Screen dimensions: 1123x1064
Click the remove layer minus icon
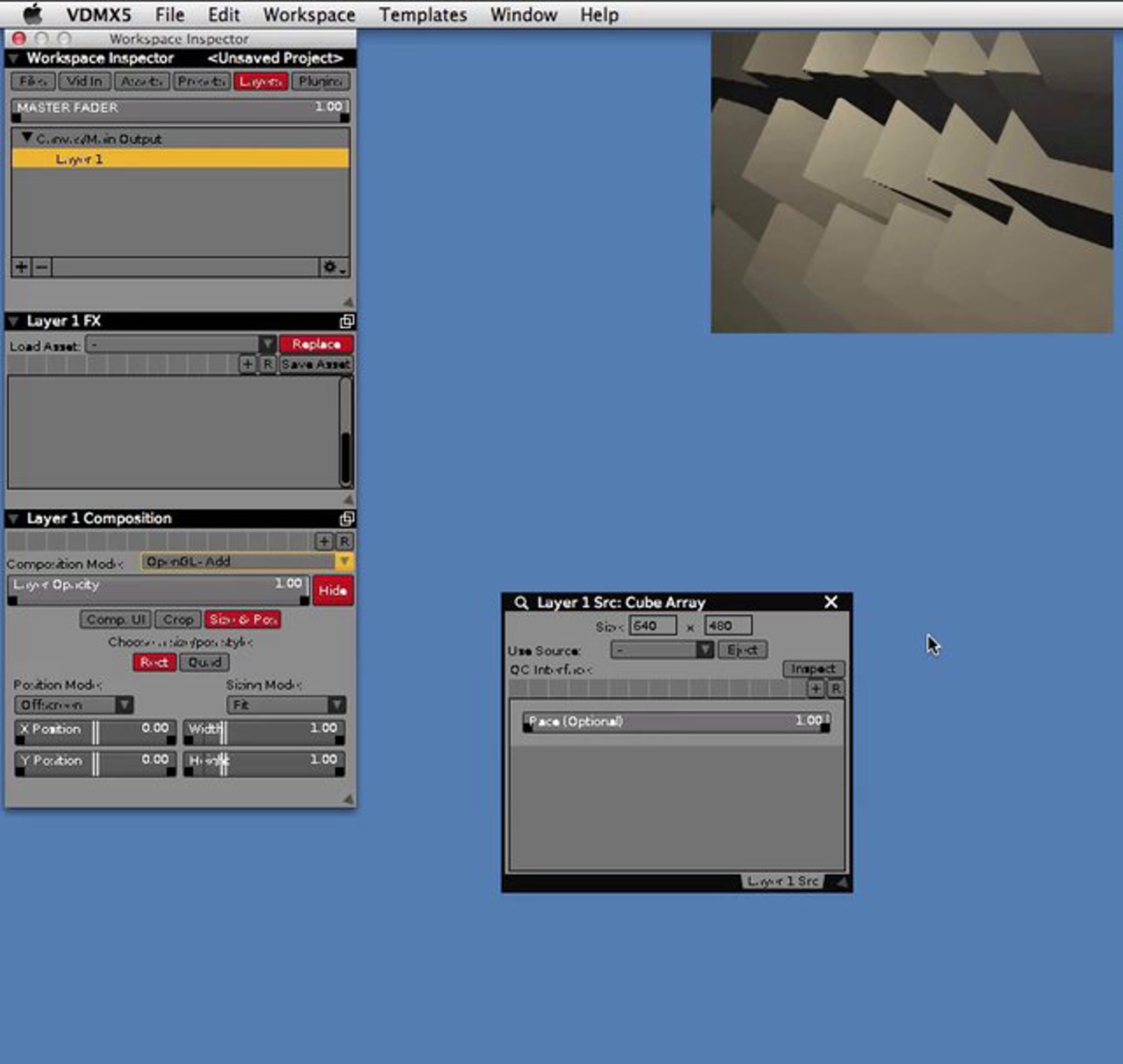[x=42, y=266]
